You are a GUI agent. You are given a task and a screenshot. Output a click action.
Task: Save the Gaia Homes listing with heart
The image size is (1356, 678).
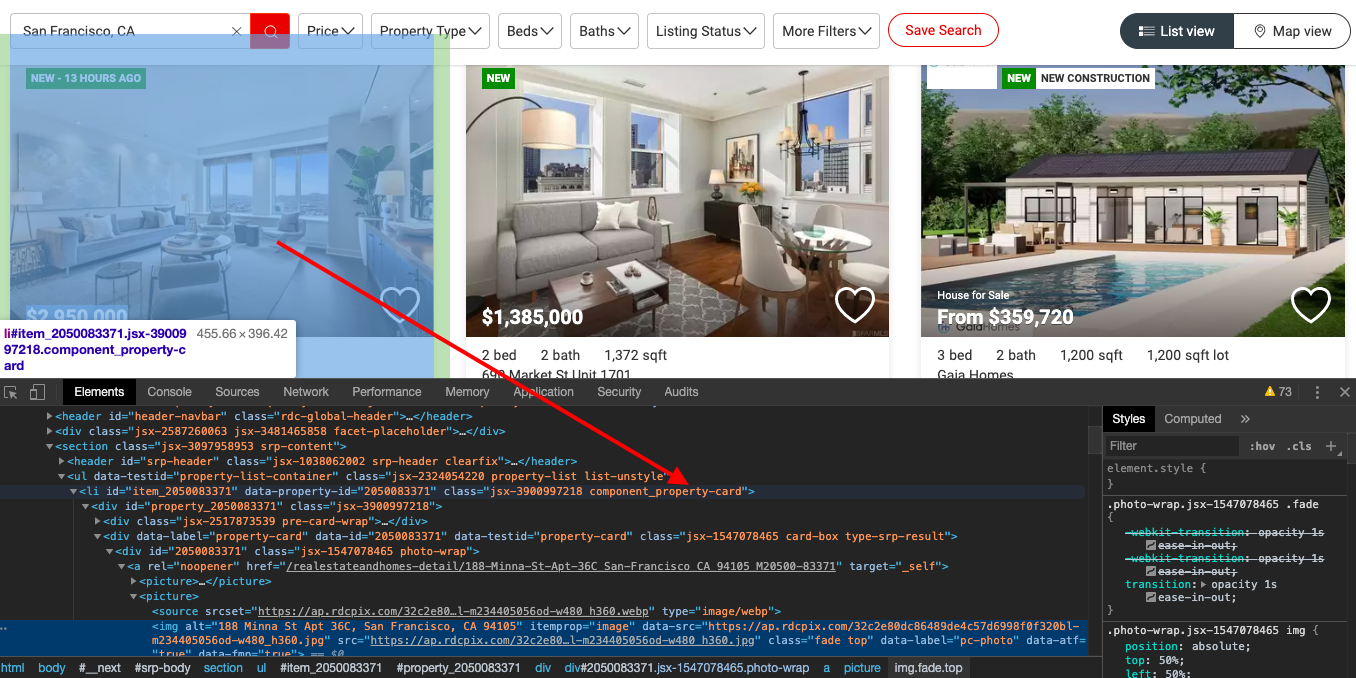1310,304
